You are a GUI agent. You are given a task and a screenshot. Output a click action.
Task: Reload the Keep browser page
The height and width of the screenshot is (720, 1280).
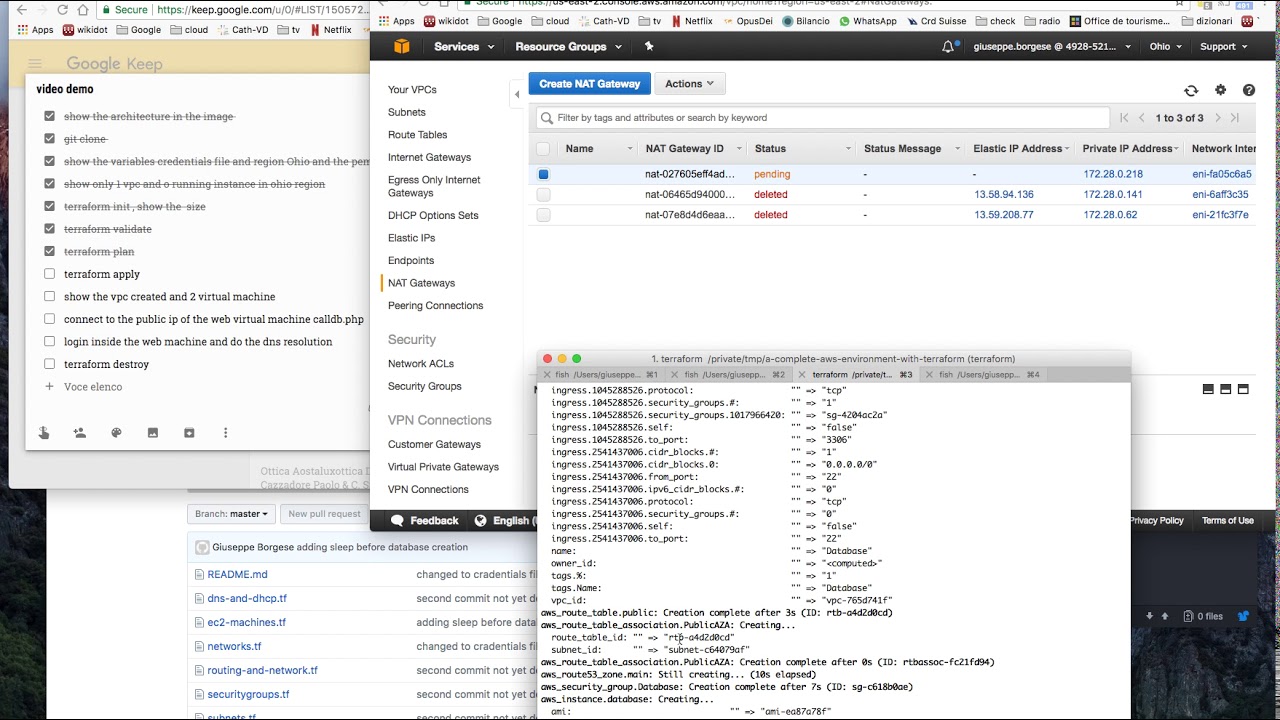(62, 10)
